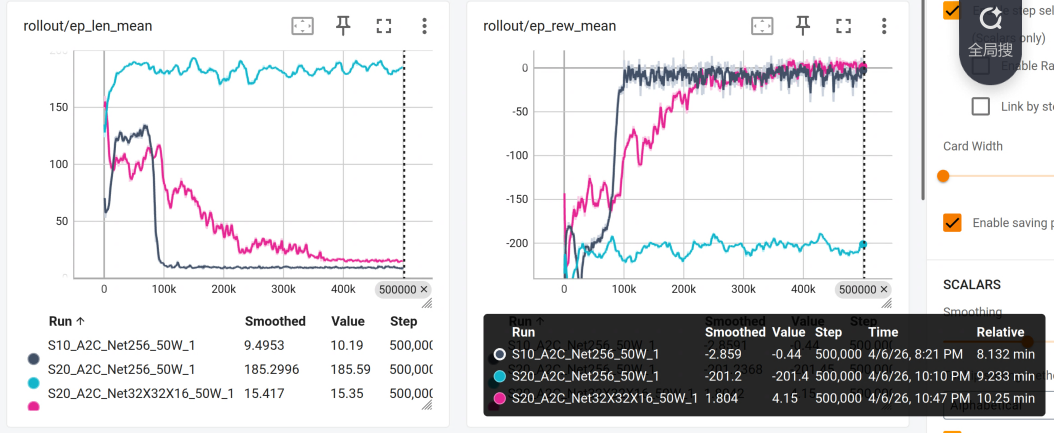
Task: Sort ep_len_mean table by Step column
Action: 403,321
